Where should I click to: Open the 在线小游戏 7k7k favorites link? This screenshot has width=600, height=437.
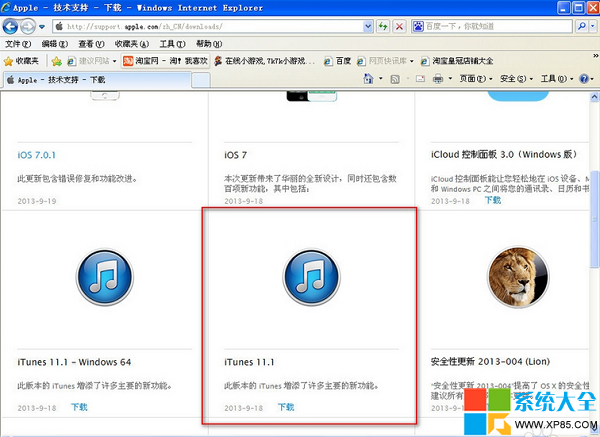coord(265,61)
